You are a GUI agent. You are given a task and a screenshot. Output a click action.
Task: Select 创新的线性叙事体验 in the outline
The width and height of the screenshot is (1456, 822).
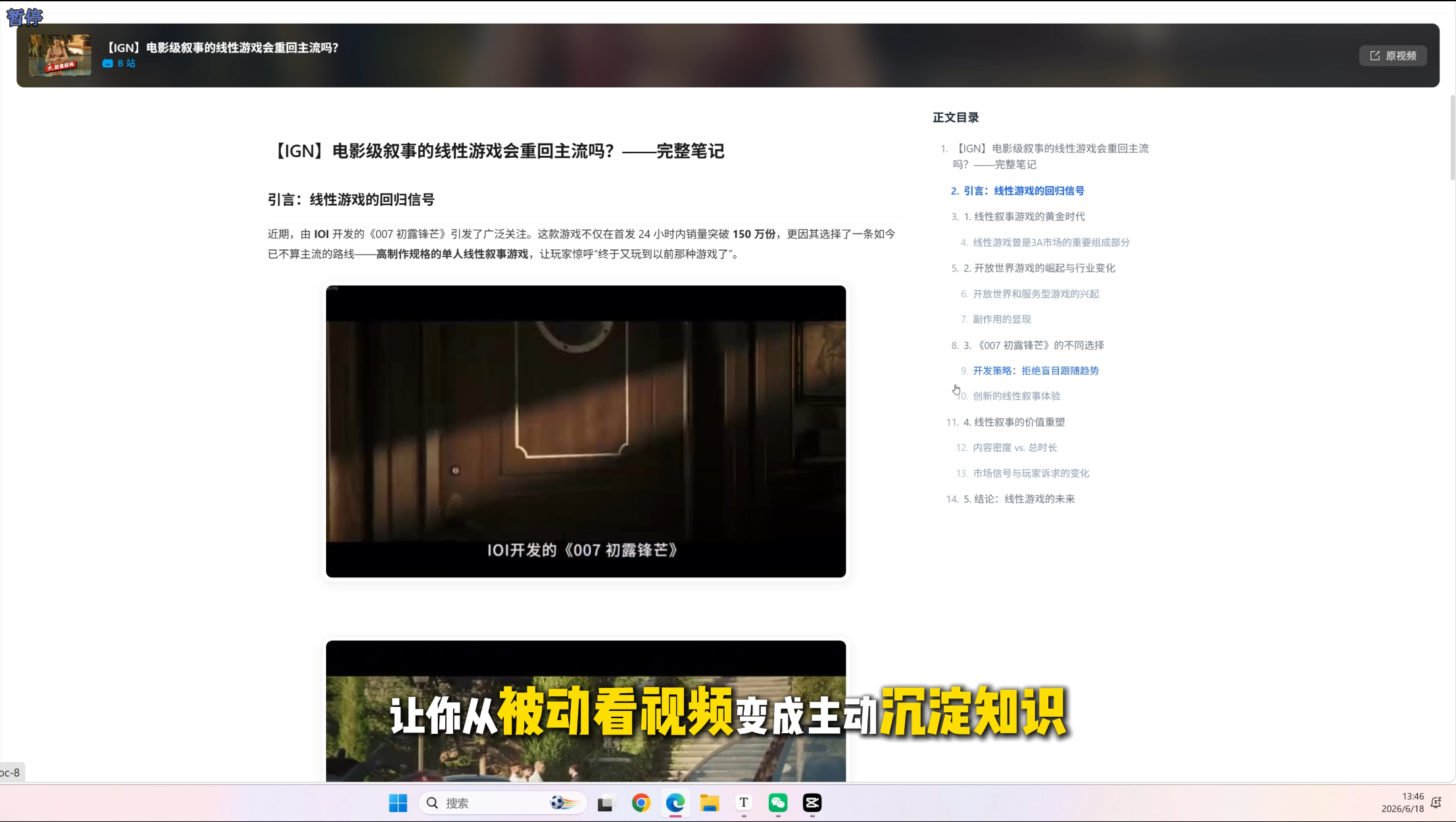click(x=1017, y=397)
